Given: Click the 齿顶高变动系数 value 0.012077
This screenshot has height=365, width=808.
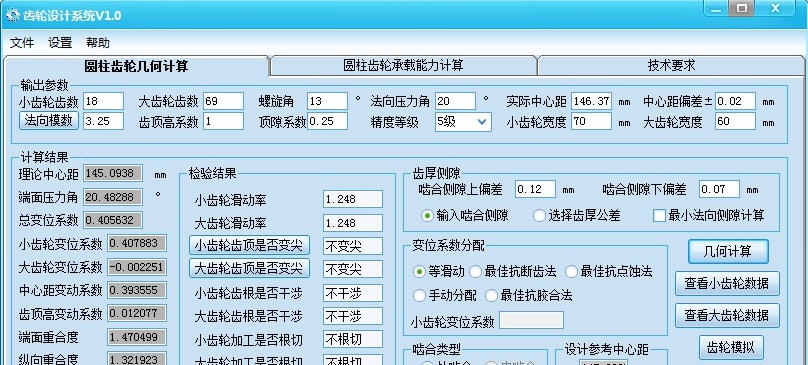Looking at the screenshot, I should 137,313.
